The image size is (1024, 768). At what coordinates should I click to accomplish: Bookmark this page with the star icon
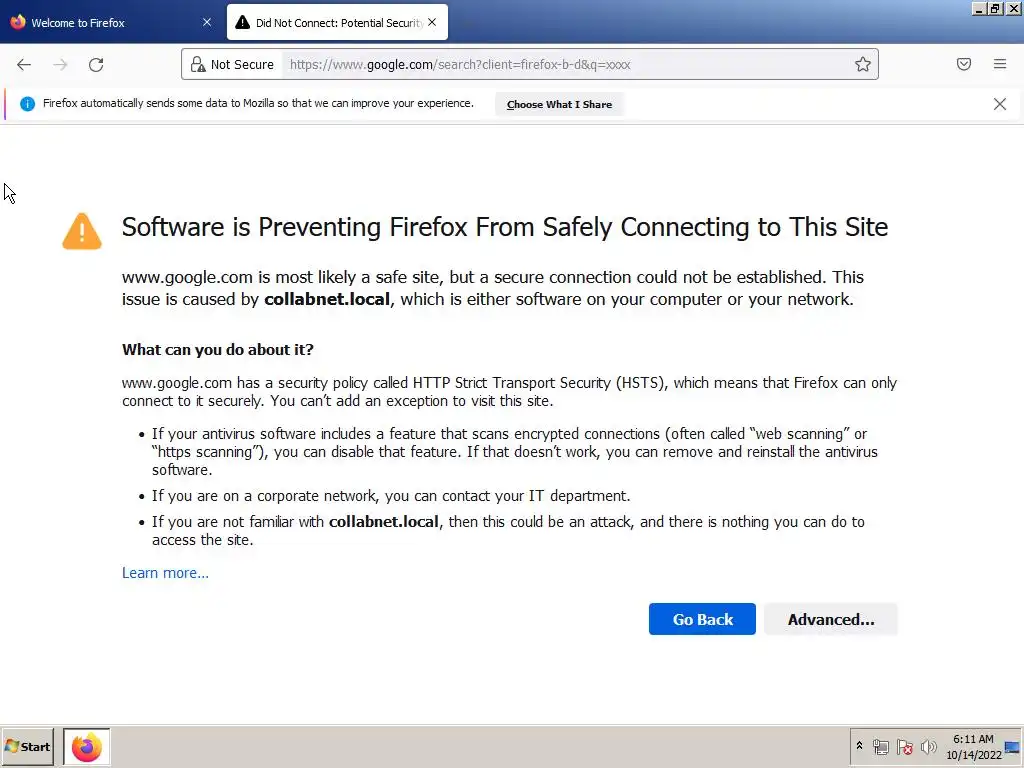click(x=863, y=64)
